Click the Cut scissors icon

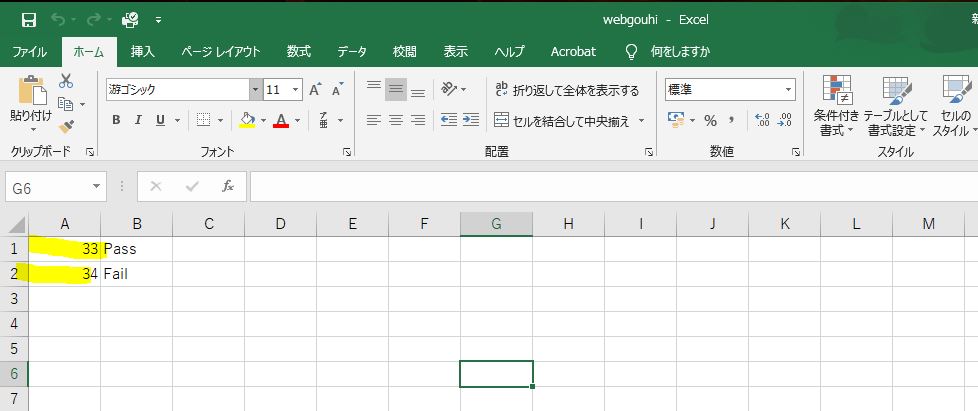coord(66,81)
